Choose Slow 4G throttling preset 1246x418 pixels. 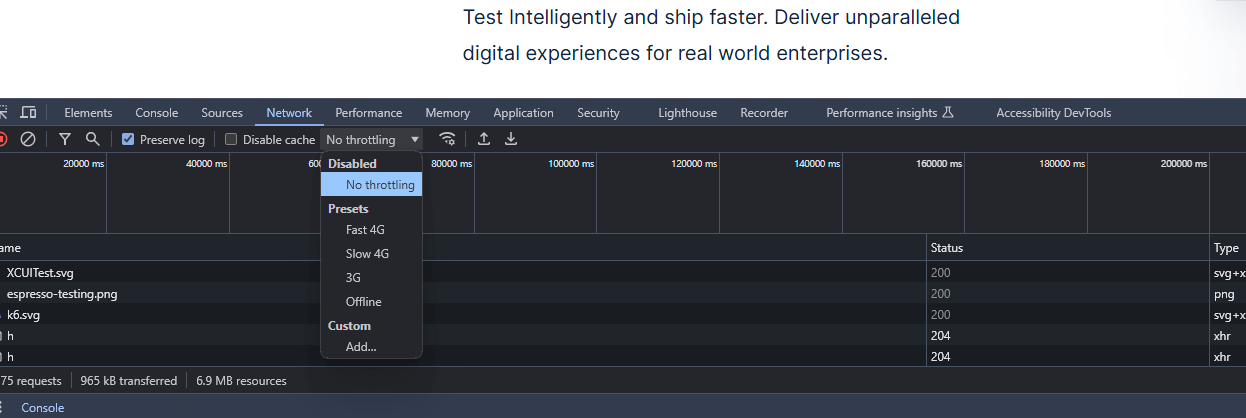(x=371, y=254)
